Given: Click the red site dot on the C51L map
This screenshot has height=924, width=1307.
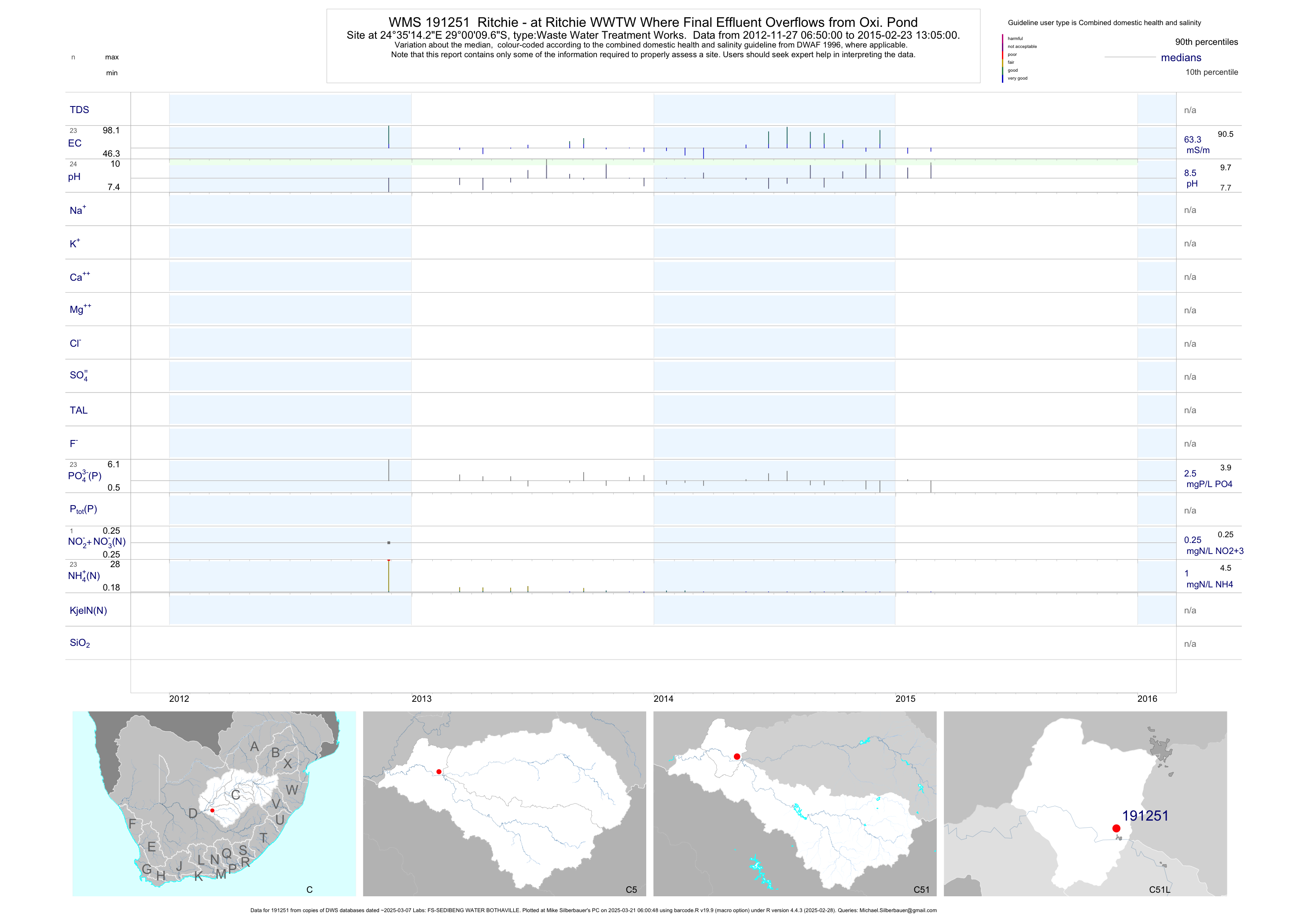Looking at the screenshot, I should point(1116,829).
